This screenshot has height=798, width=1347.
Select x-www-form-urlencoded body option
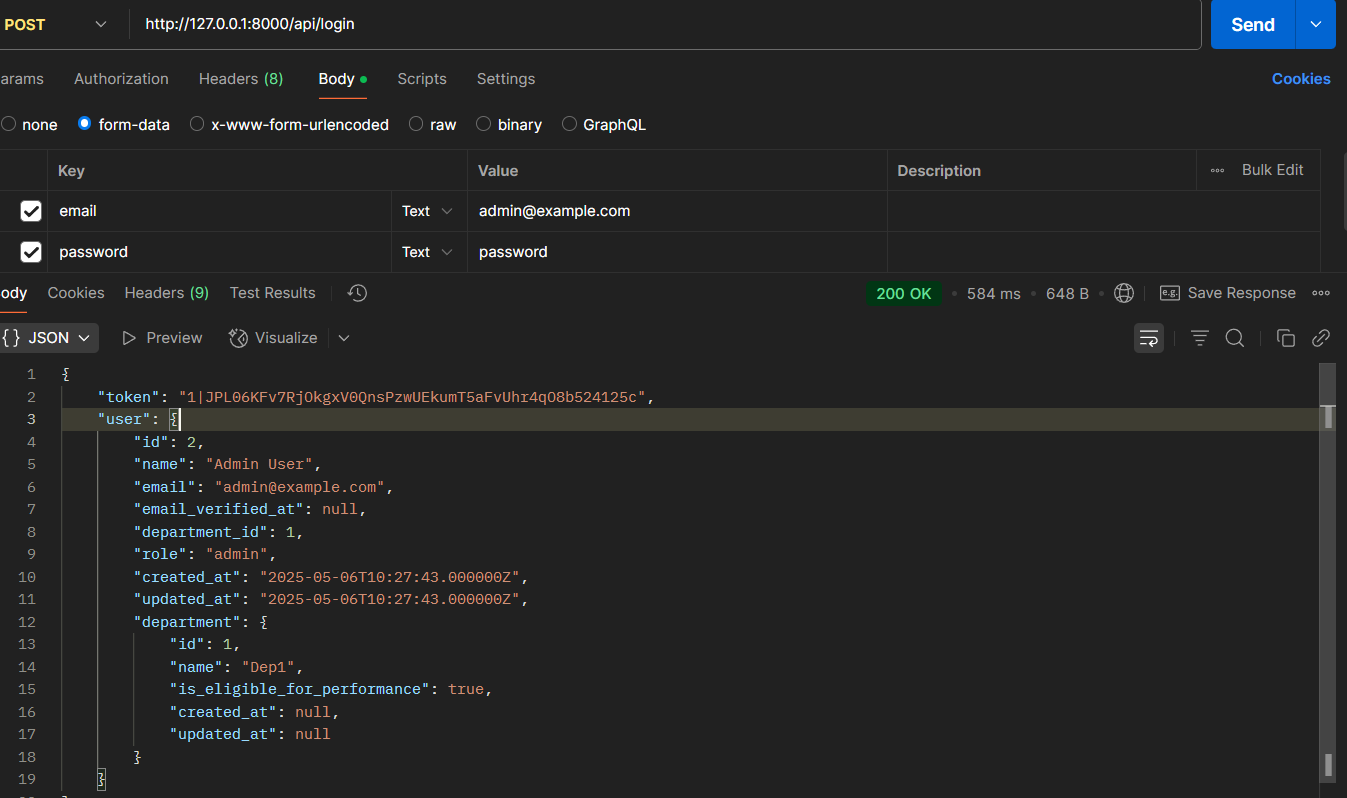(197, 124)
